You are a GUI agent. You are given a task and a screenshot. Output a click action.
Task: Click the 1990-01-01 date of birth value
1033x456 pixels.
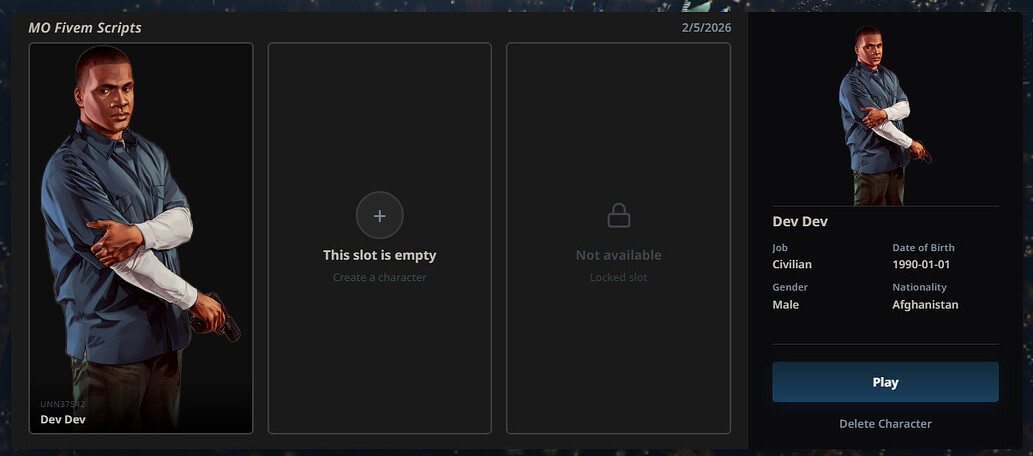point(921,264)
